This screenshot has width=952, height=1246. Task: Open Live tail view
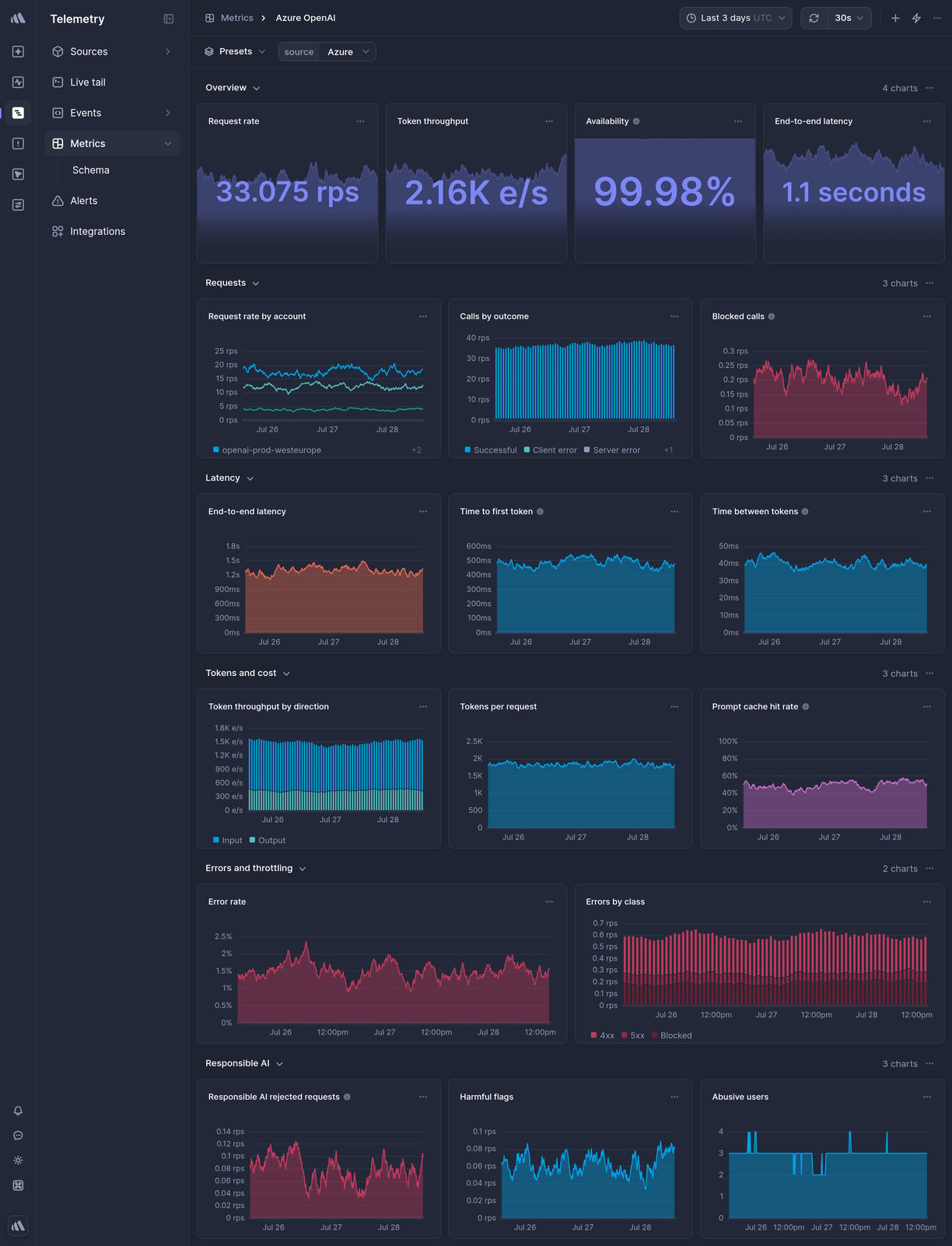(112, 82)
